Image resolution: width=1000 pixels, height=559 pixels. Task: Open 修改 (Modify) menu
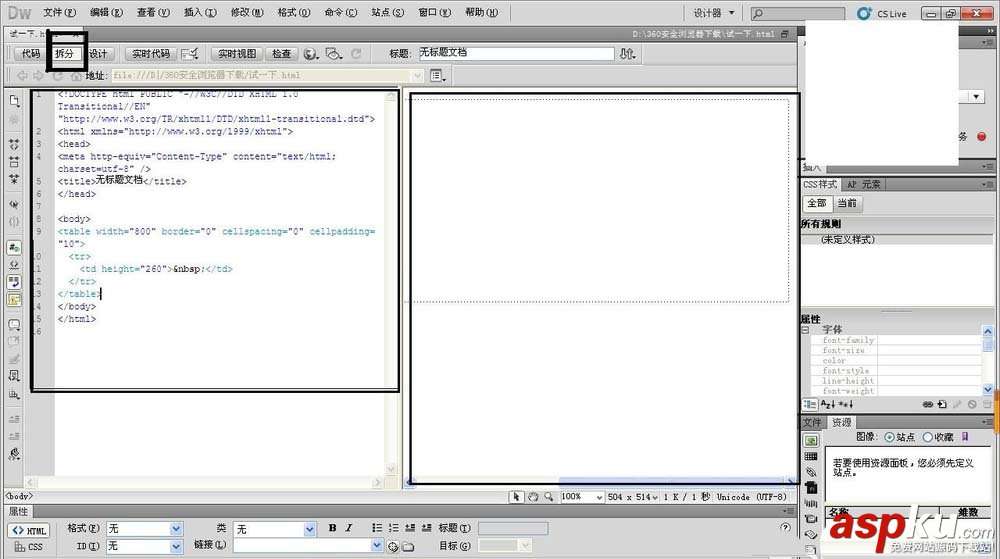click(x=247, y=12)
